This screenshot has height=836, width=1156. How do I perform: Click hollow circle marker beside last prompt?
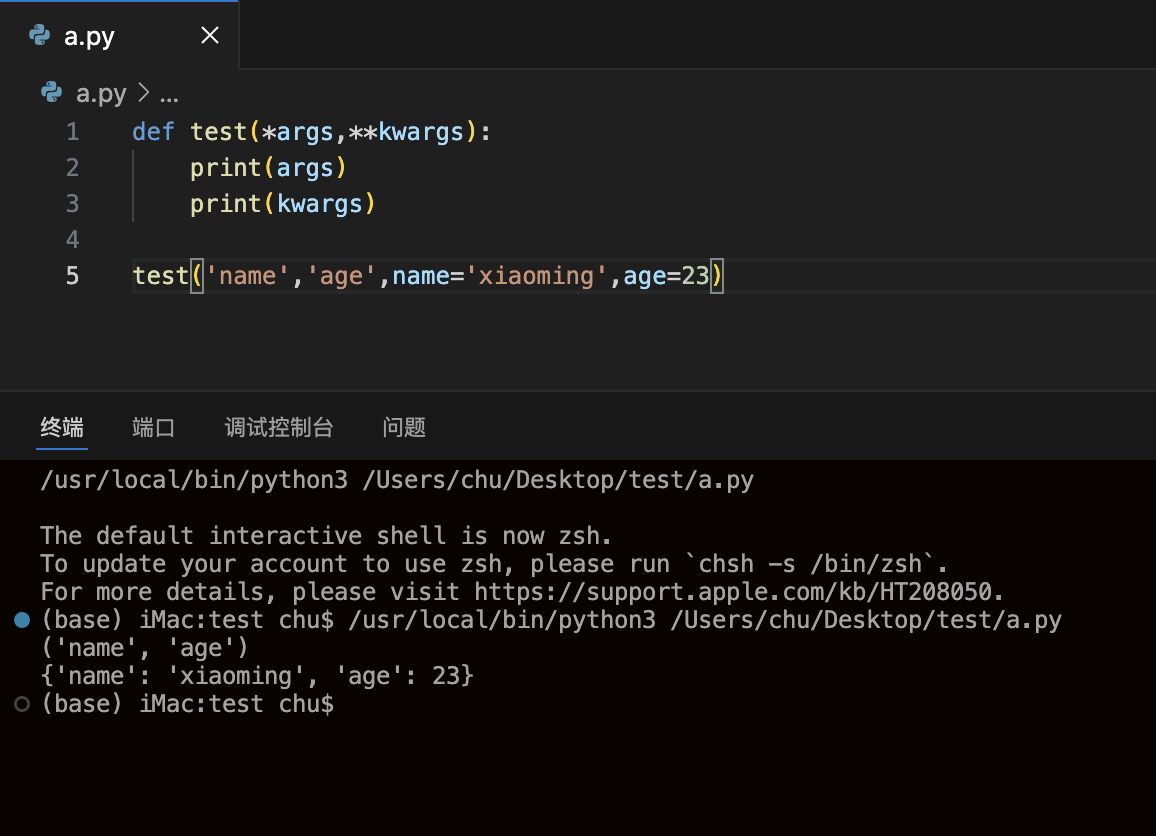pos(22,705)
